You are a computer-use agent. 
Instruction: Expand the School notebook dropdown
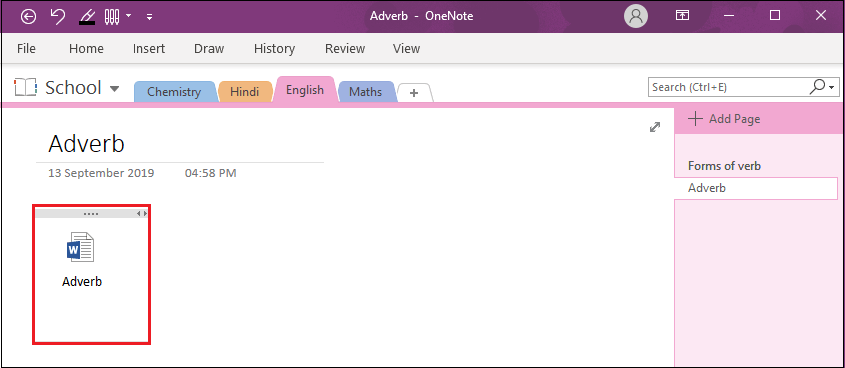pyautogui.click(x=114, y=88)
